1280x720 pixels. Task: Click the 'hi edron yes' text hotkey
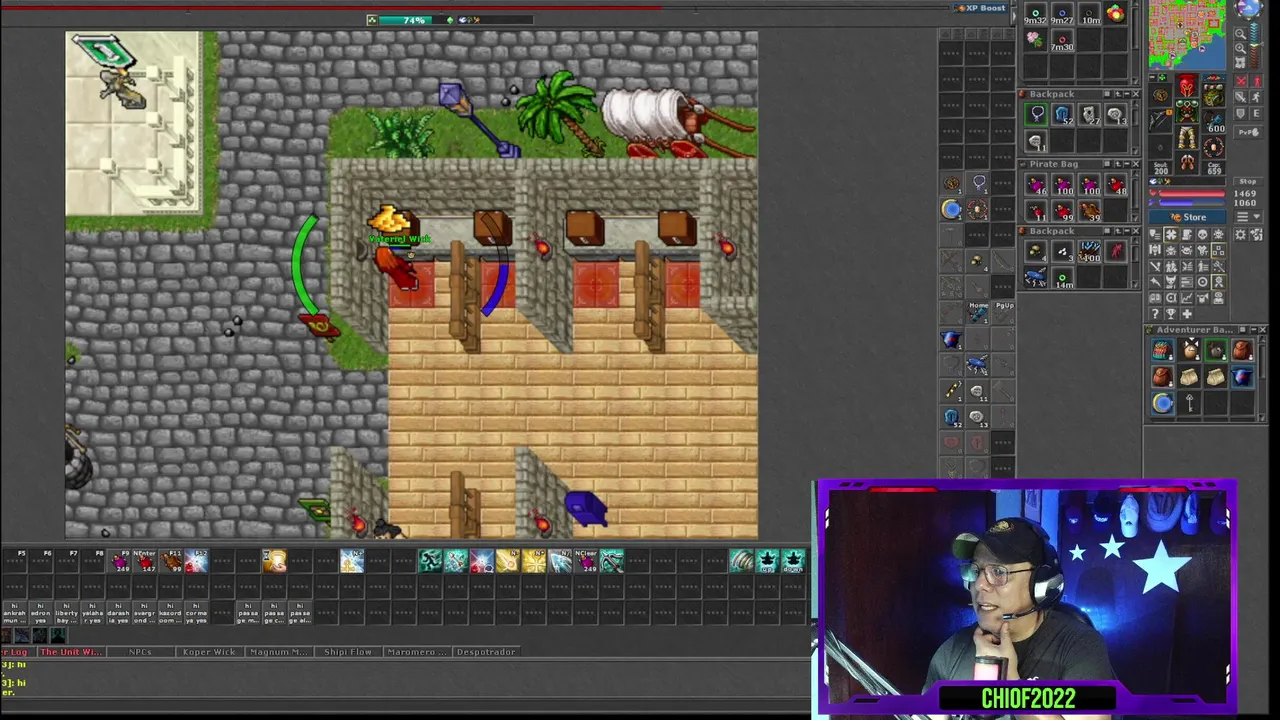(40, 613)
